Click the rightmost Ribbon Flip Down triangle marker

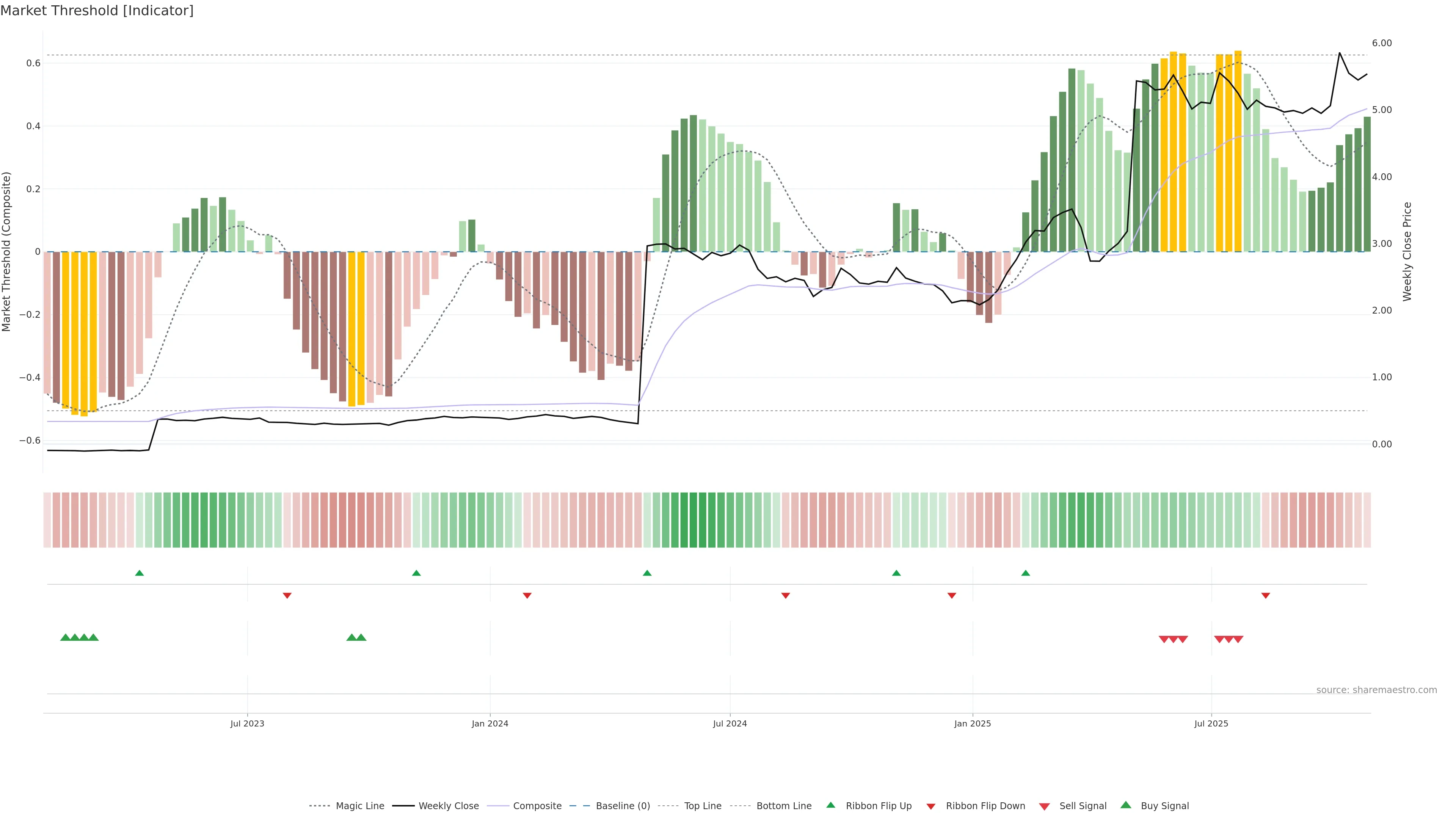pos(1266,596)
